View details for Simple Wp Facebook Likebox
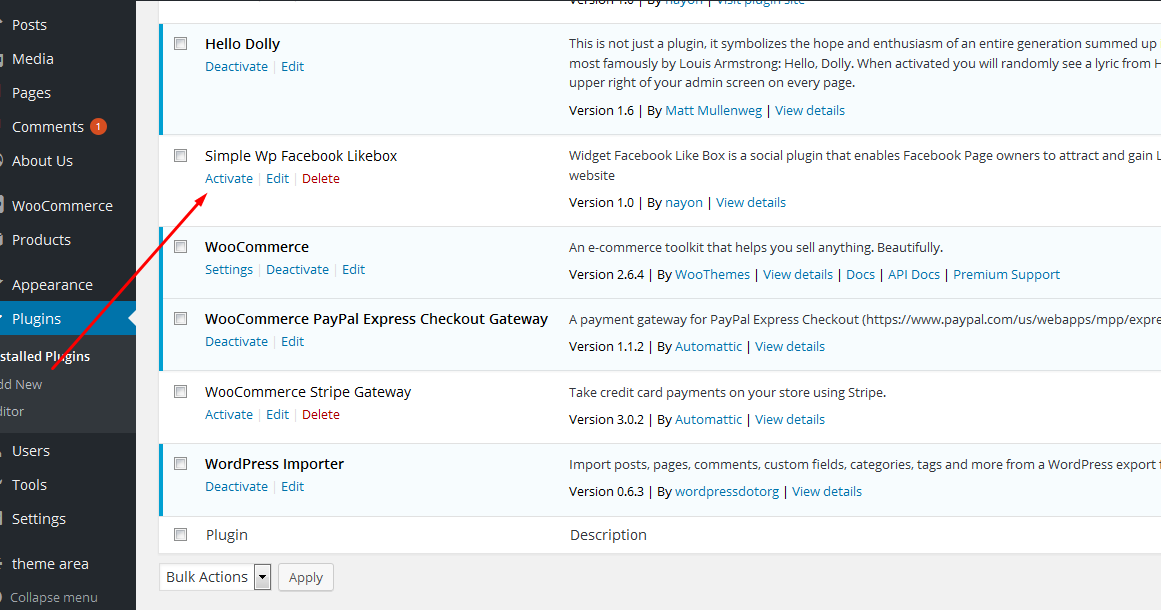Viewport: 1161px width, 610px height. pos(751,202)
